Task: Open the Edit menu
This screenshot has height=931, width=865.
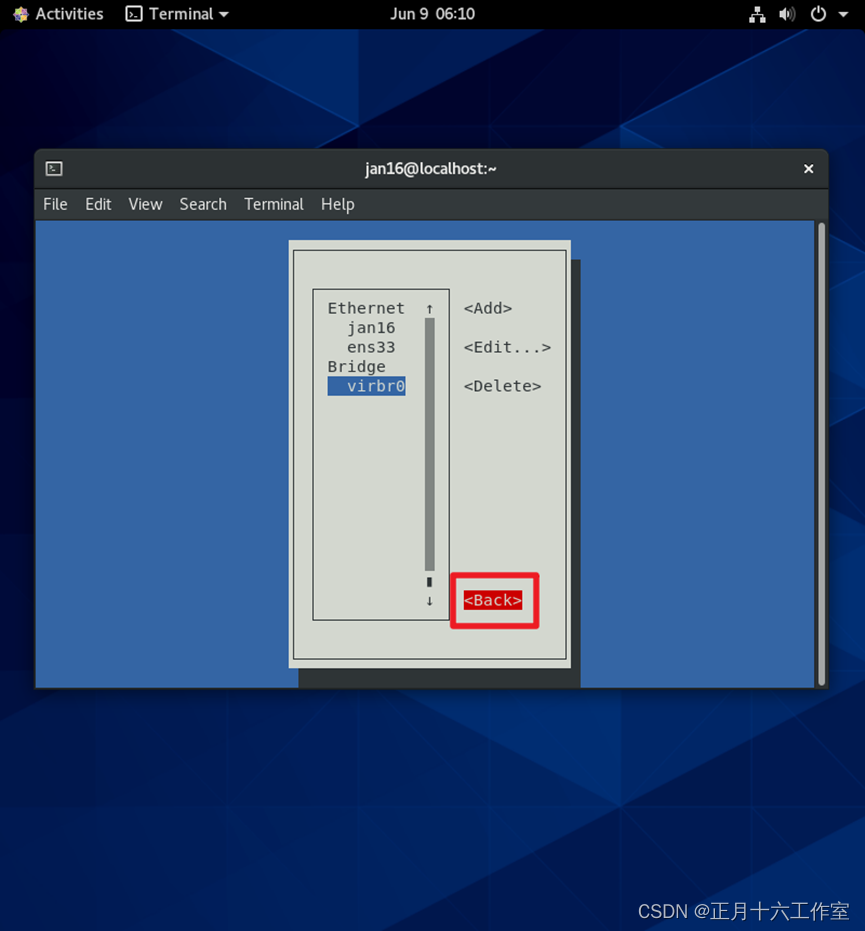Action: [98, 204]
